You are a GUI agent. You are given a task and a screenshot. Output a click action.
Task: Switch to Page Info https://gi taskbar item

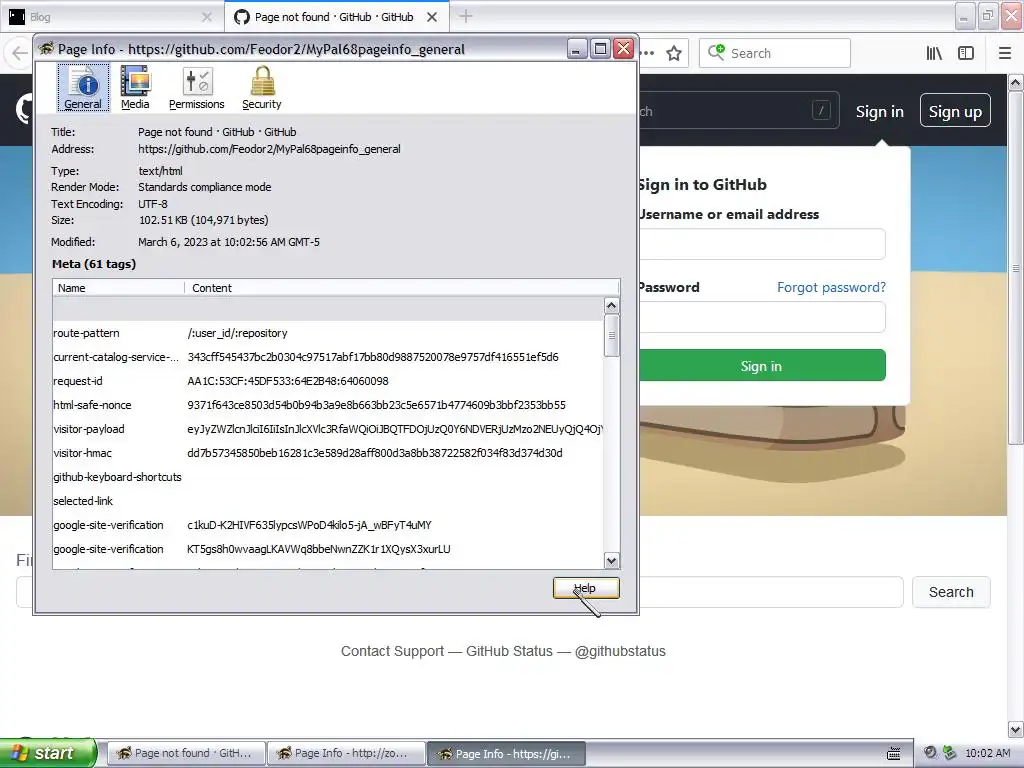pos(506,754)
